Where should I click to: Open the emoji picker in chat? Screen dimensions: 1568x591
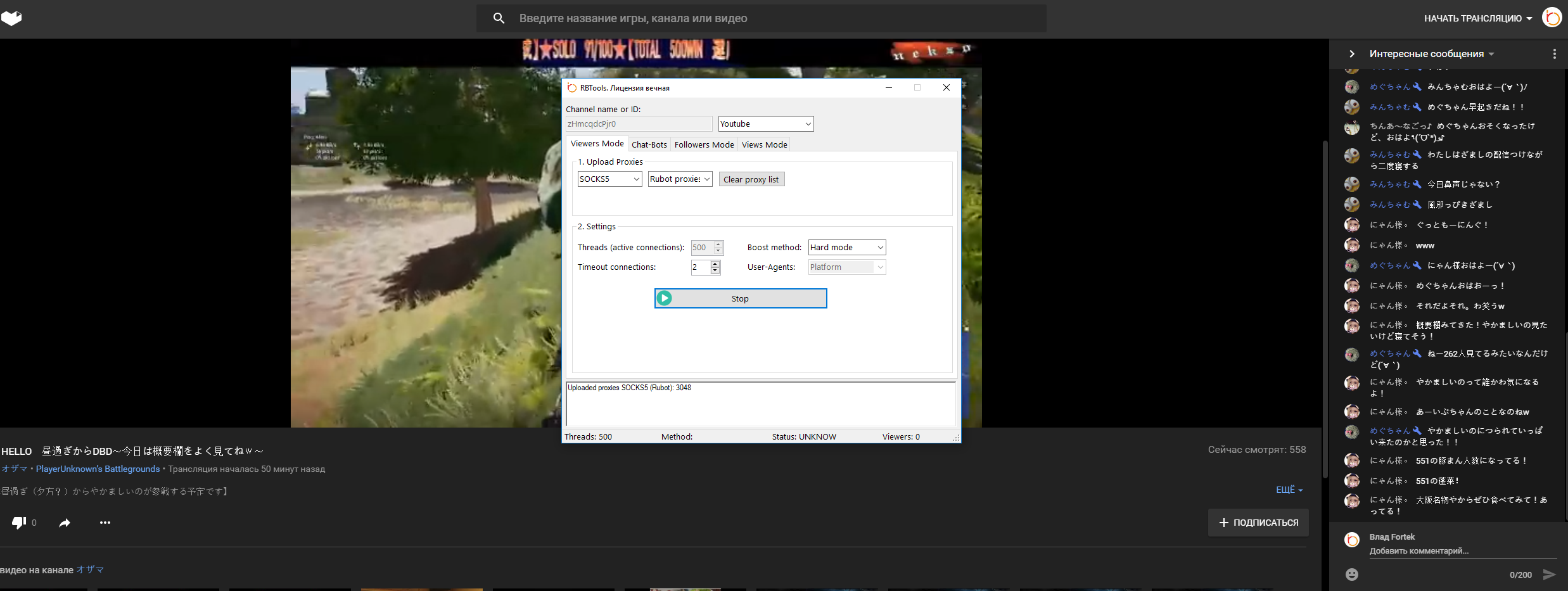1351,575
